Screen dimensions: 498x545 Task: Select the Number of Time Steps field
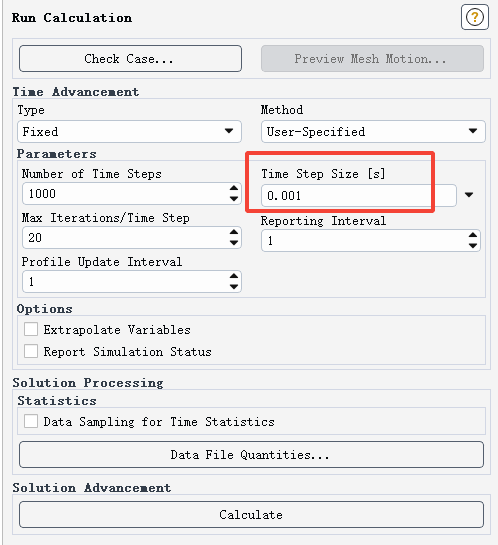click(x=131, y=194)
